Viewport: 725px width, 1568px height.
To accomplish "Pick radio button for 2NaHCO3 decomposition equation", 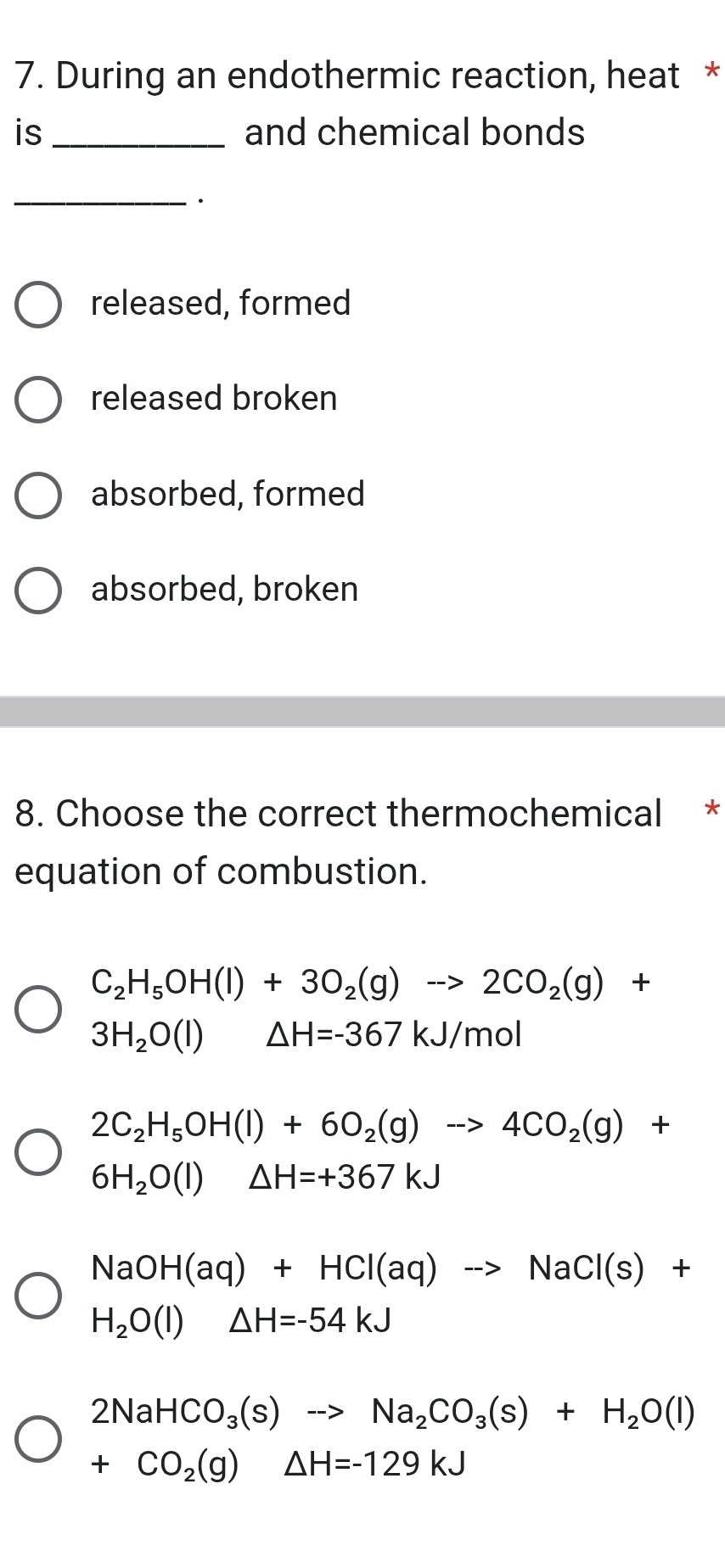I will click(x=38, y=1438).
